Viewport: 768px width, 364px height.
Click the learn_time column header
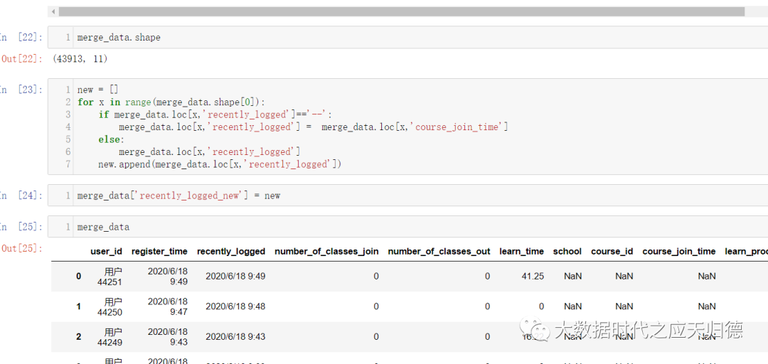[522, 251]
